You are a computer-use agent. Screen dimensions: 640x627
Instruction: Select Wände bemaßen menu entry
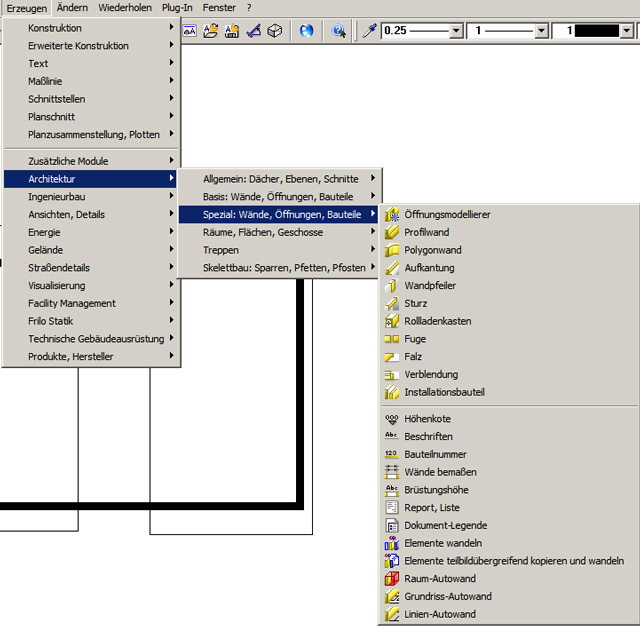click(440, 472)
